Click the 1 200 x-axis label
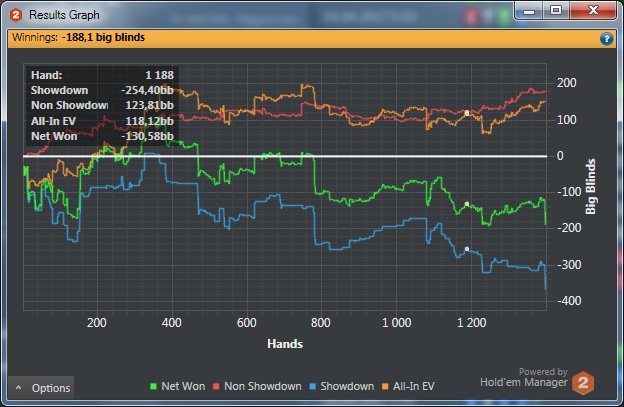This screenshot has height=407, width=624. 472,323
